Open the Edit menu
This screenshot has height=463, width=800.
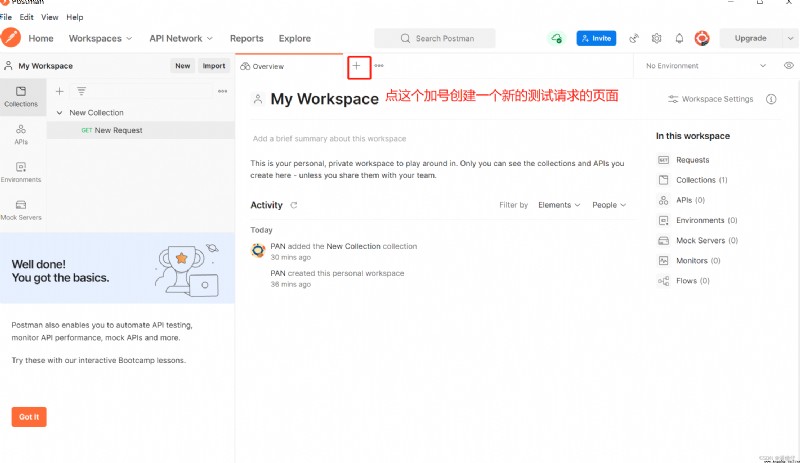[27, 17]
